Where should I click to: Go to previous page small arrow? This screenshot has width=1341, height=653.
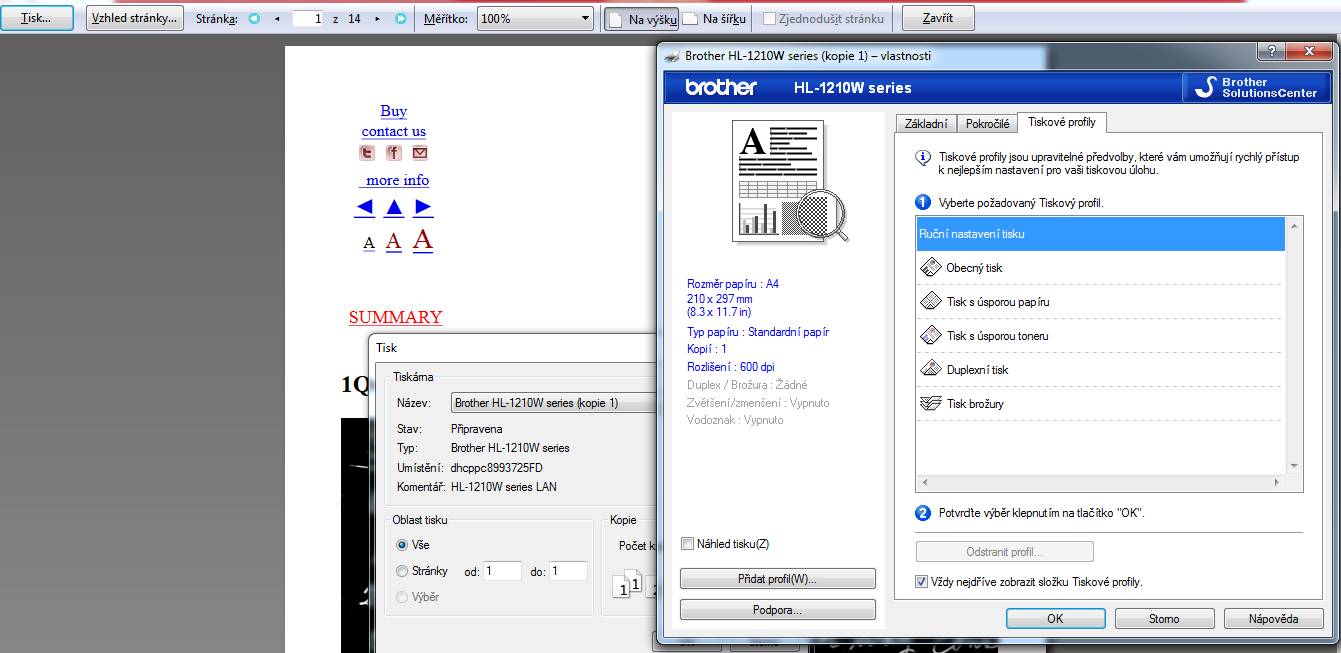(x=277, y=18)
